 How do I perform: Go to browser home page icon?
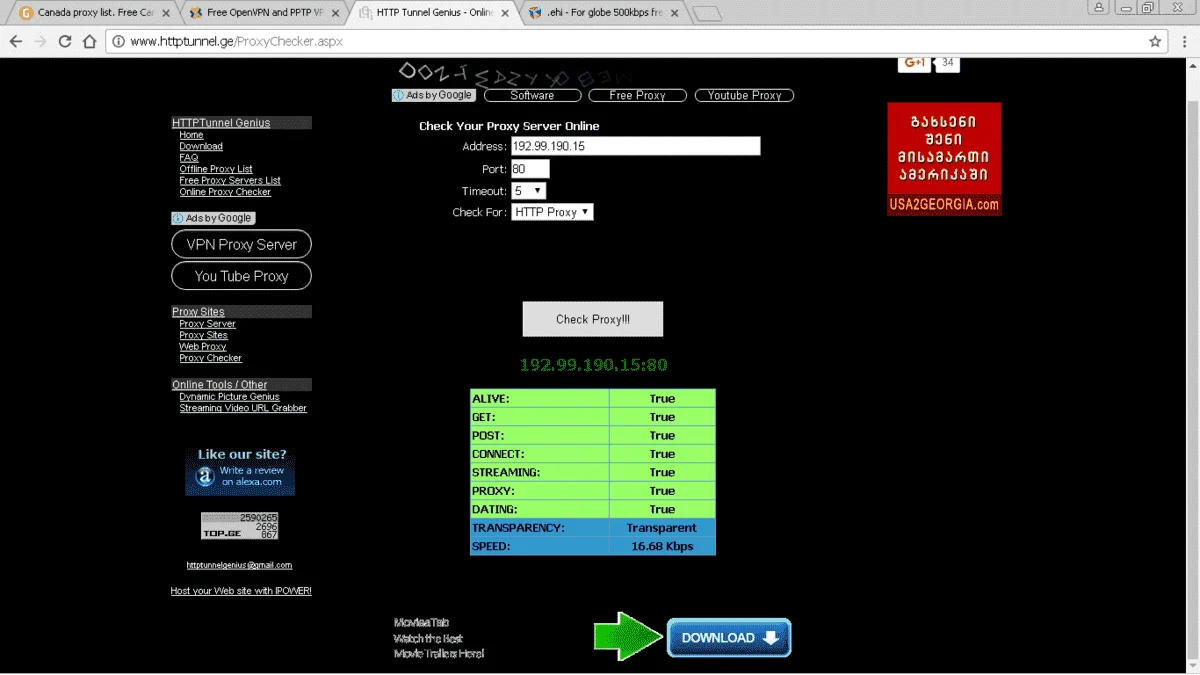coord(89,42)
